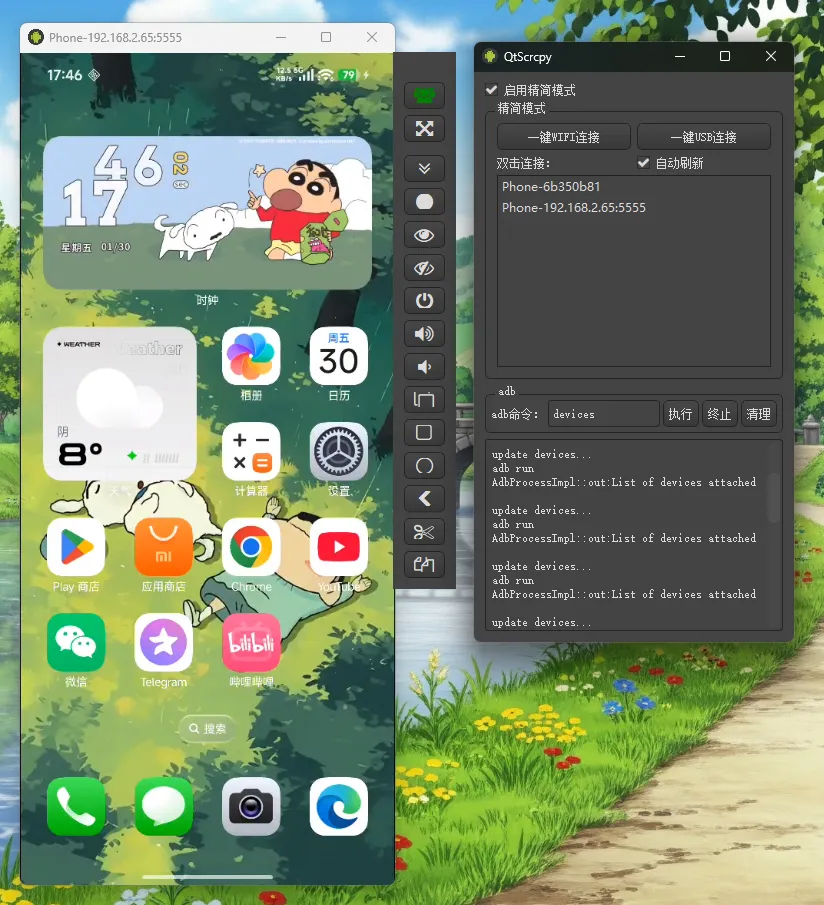824x905 pixels.
Task: Open the 相册 gallery app
Action: tap(251, 356)
